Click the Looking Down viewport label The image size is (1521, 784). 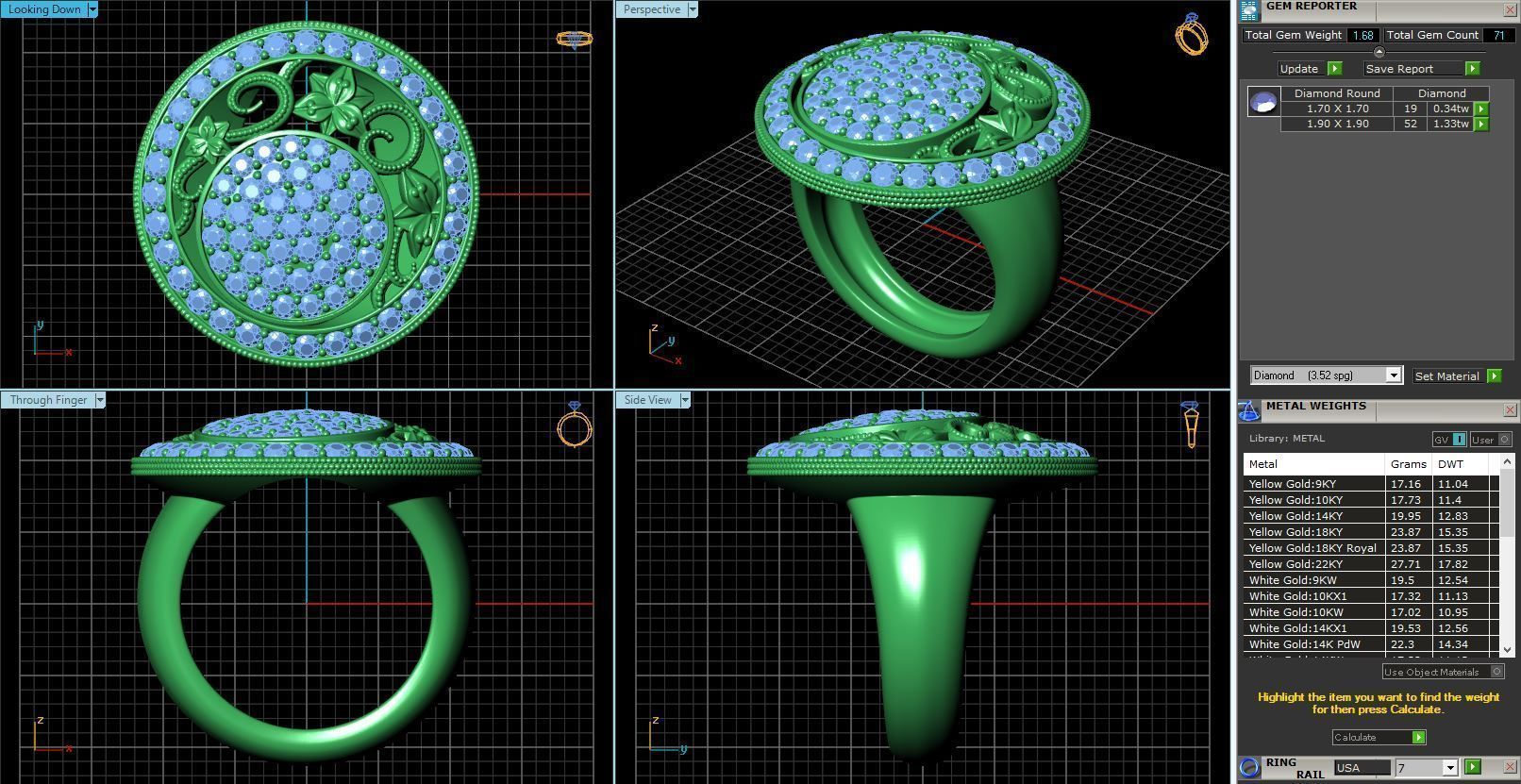44,9
